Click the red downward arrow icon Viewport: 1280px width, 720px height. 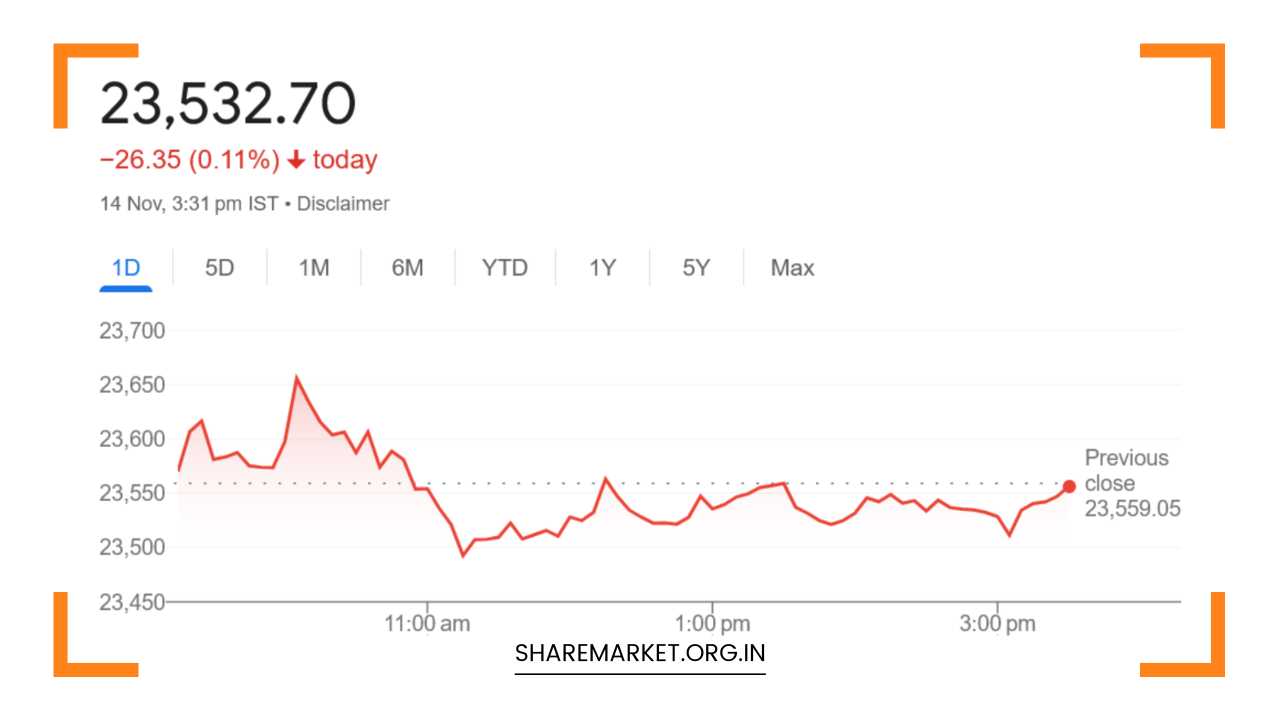(x=295, y=160)
